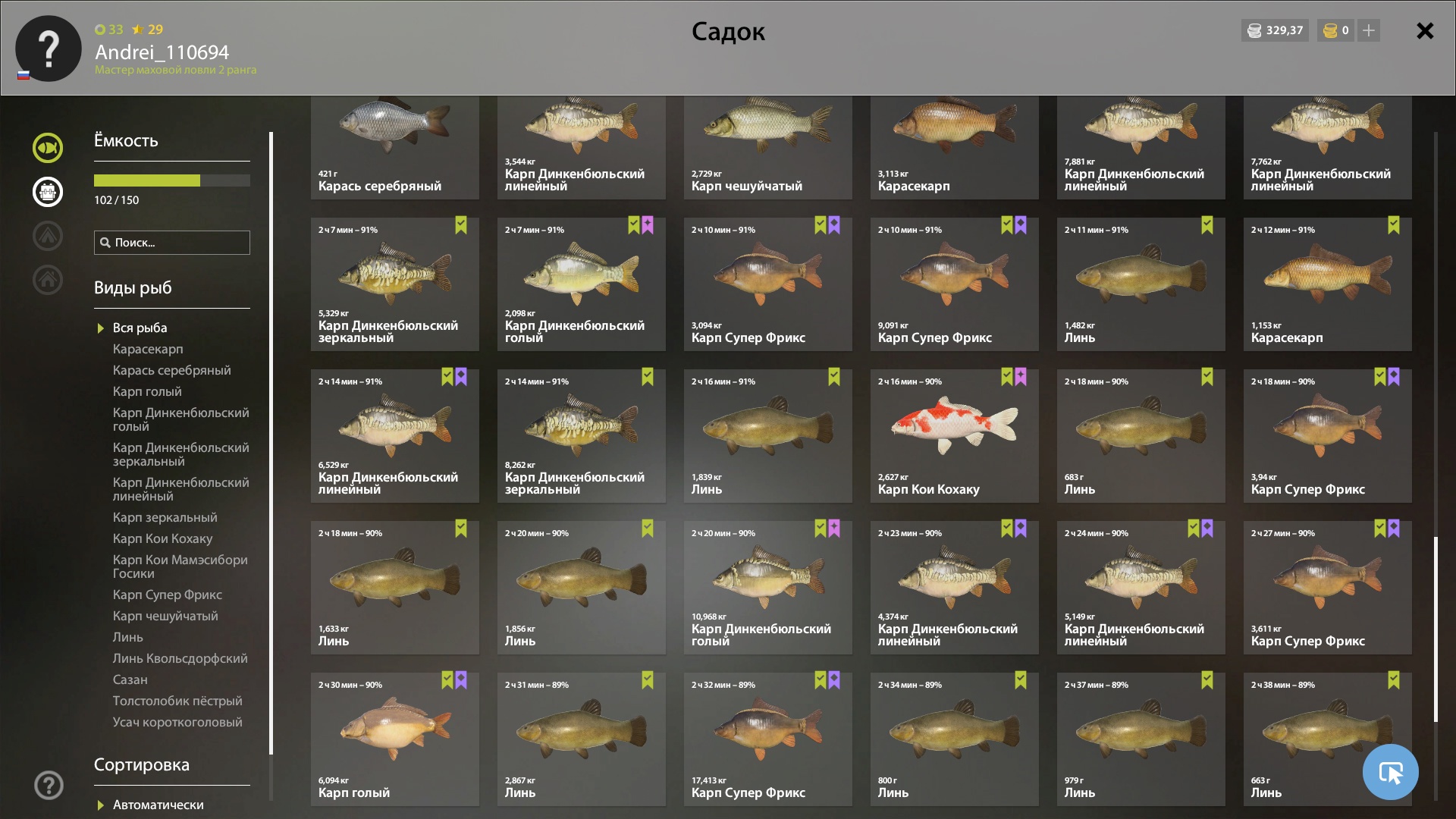Close the Садок window

(x=1425, y=30)
